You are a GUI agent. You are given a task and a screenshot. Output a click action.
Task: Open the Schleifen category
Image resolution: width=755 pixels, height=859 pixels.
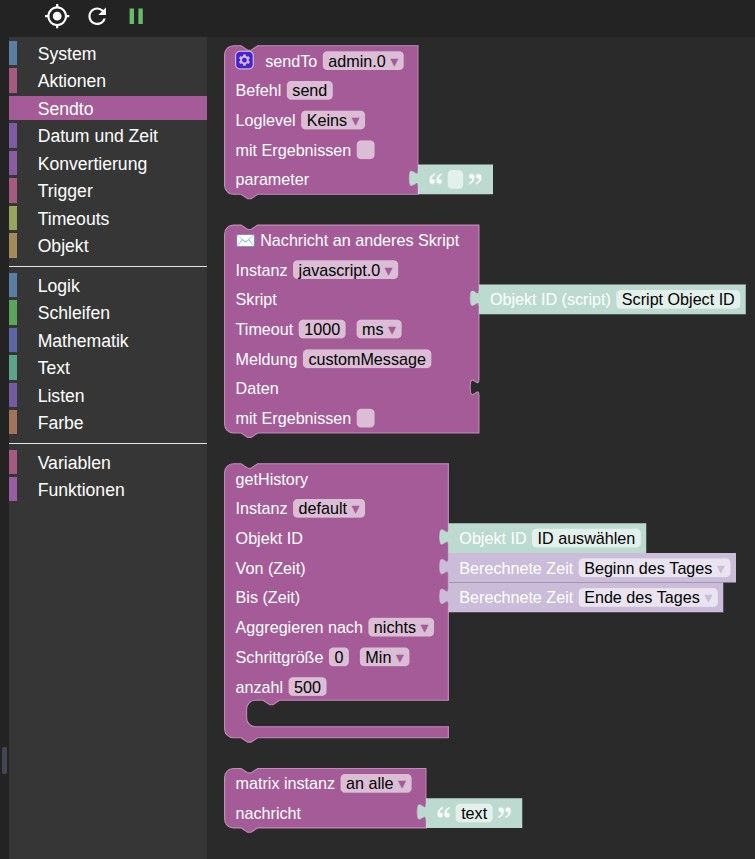pos(108,313)
